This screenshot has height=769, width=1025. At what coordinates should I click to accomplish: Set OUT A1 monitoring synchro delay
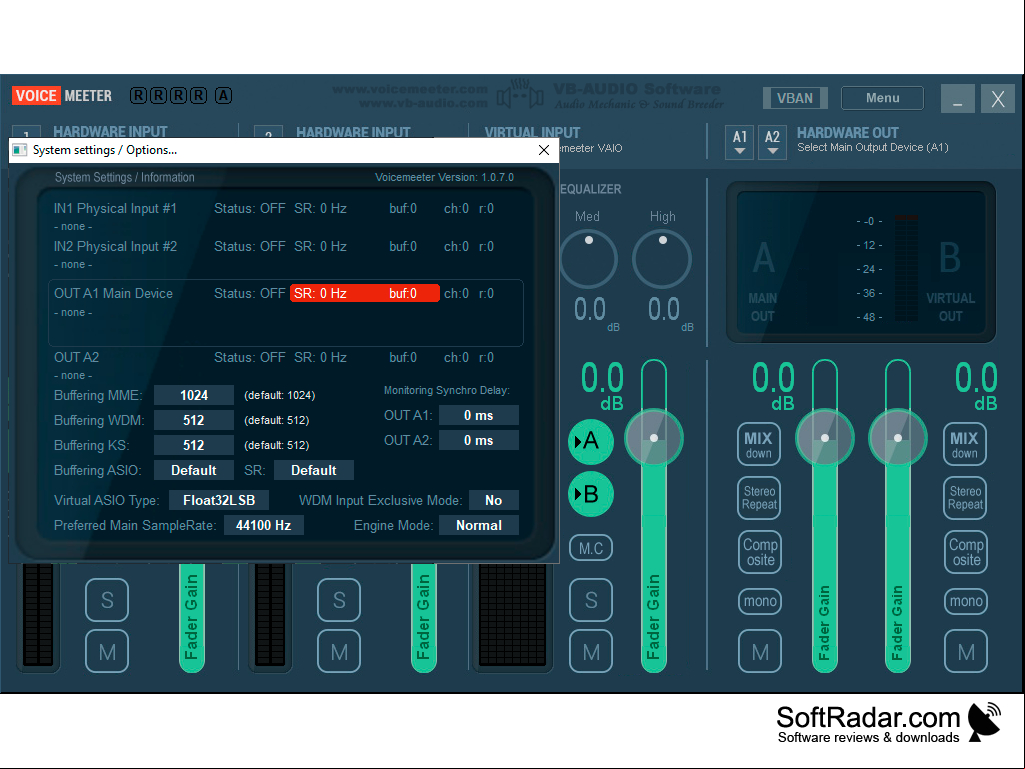pyautogui.click(x=479, y=415)
